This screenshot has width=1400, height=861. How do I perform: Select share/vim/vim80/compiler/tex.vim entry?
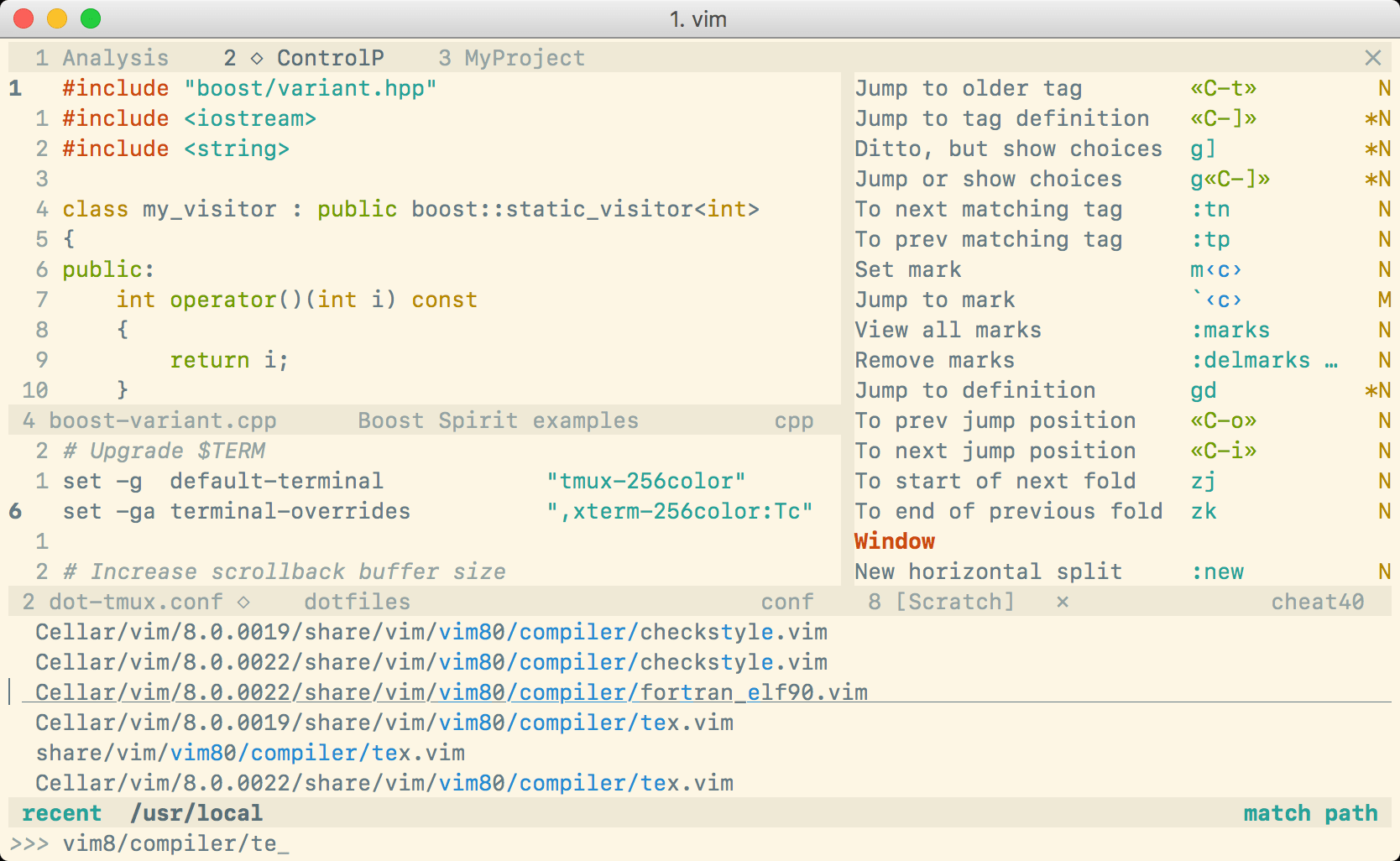pyautogui.click(x=248, y=753)
